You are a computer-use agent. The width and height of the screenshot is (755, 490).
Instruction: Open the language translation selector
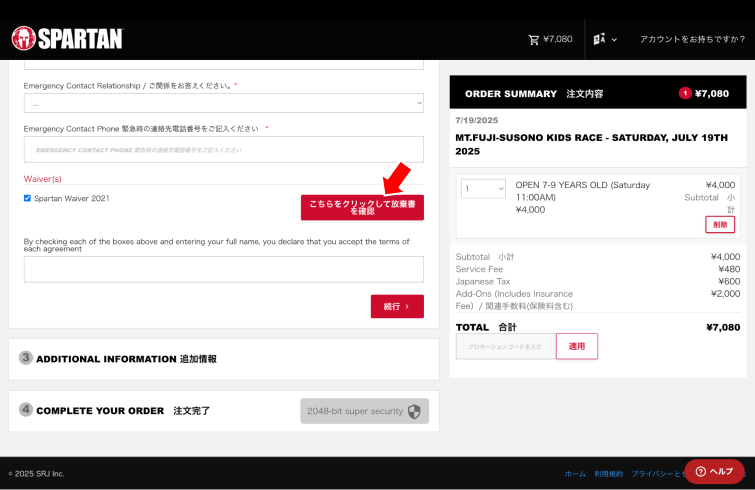pyautogui.click(x=605, y=39)
